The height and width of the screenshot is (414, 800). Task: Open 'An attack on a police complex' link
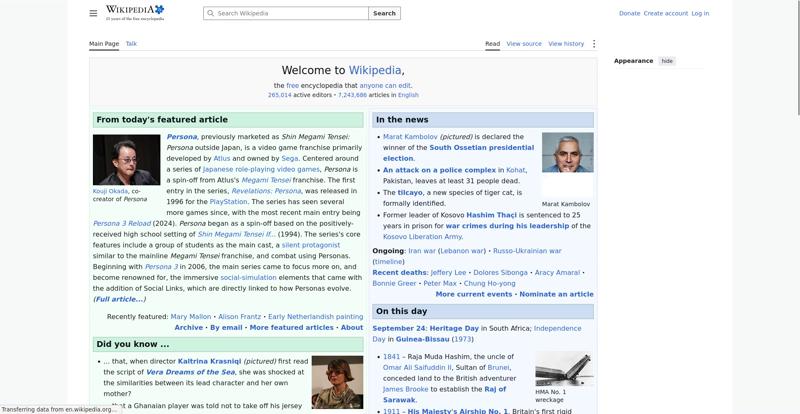tap(439, 170)
